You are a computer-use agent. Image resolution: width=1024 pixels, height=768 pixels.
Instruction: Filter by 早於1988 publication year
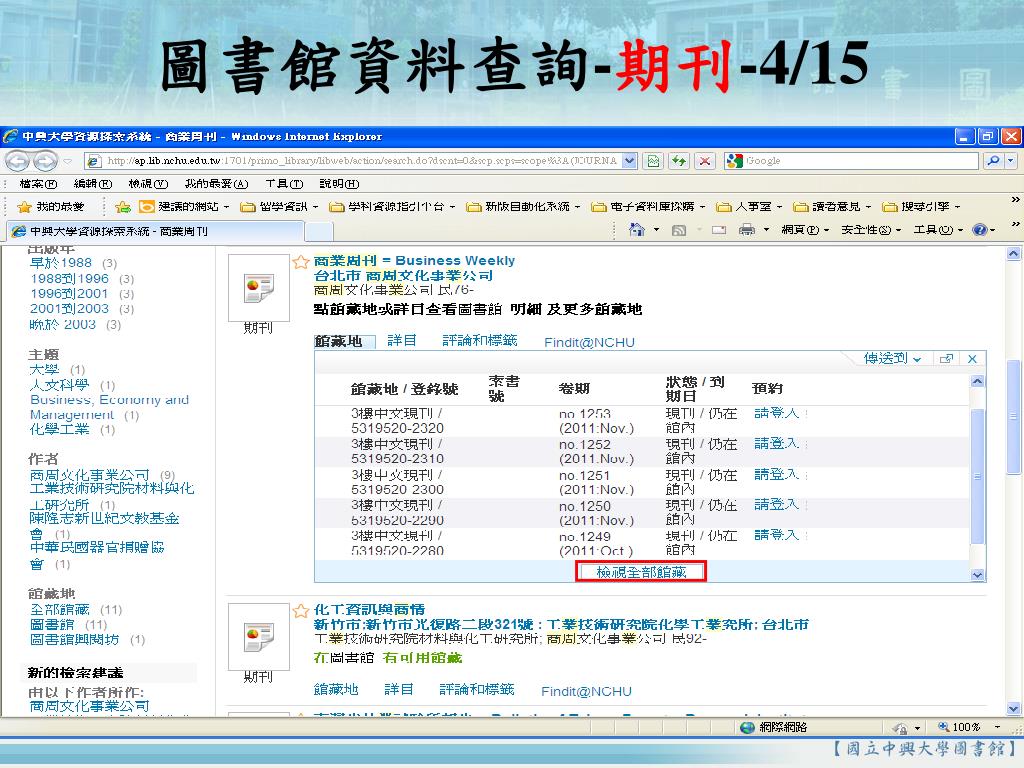61,263
